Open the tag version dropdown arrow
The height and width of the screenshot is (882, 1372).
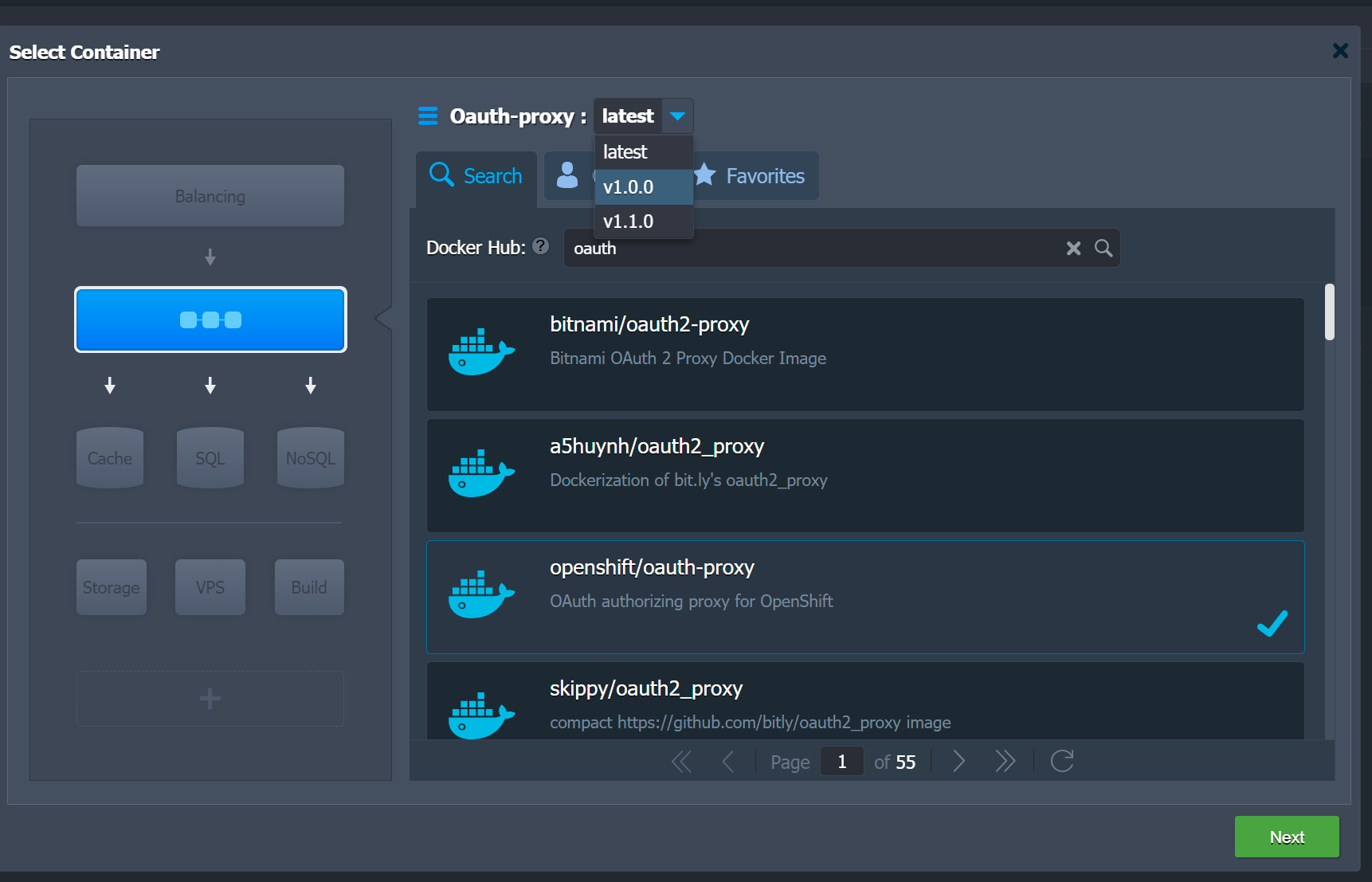[677, 116]
